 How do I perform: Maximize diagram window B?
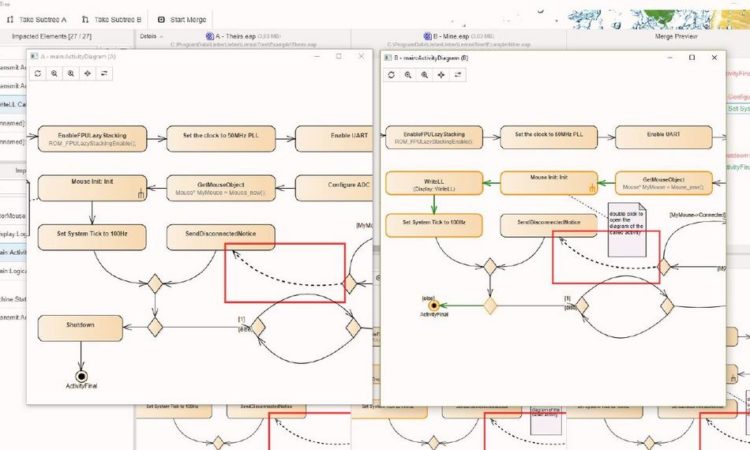(692, 57)
